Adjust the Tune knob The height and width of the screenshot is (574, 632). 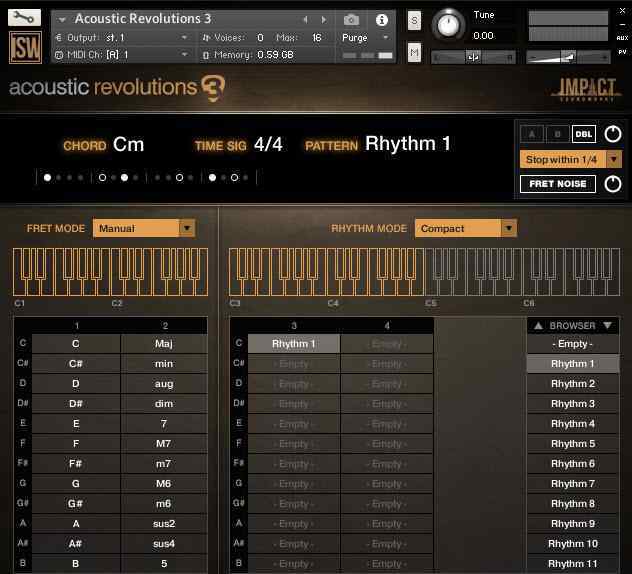click(x=448, y=25)
